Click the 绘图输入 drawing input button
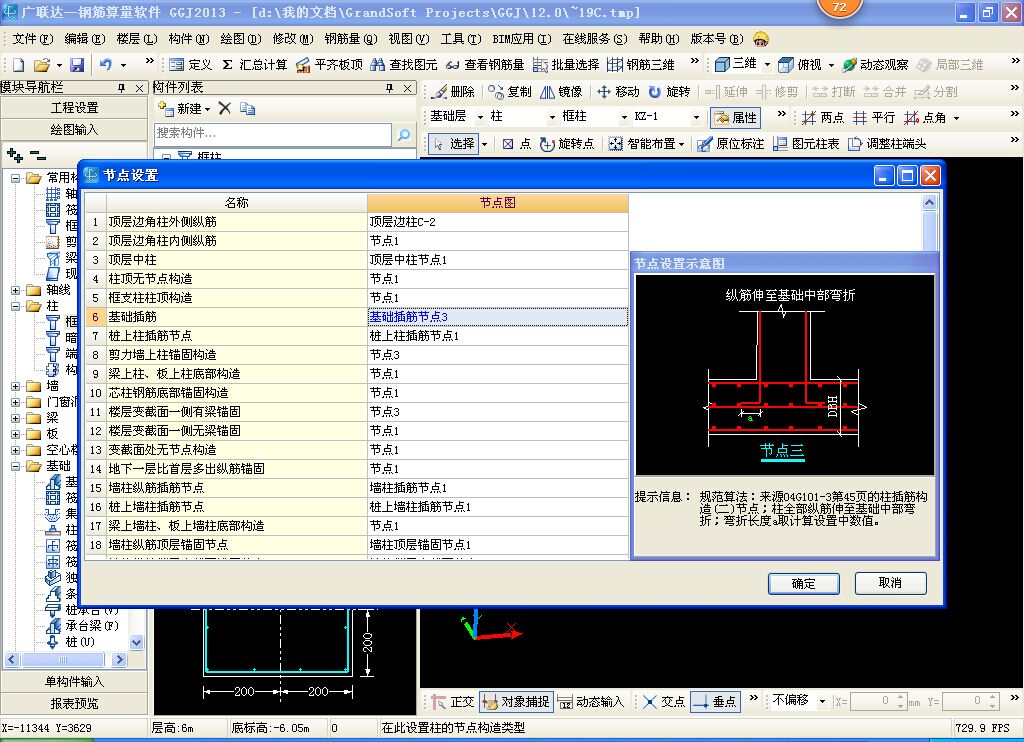Viewport: 1024px width, 742px height. (x=74, y=130)
